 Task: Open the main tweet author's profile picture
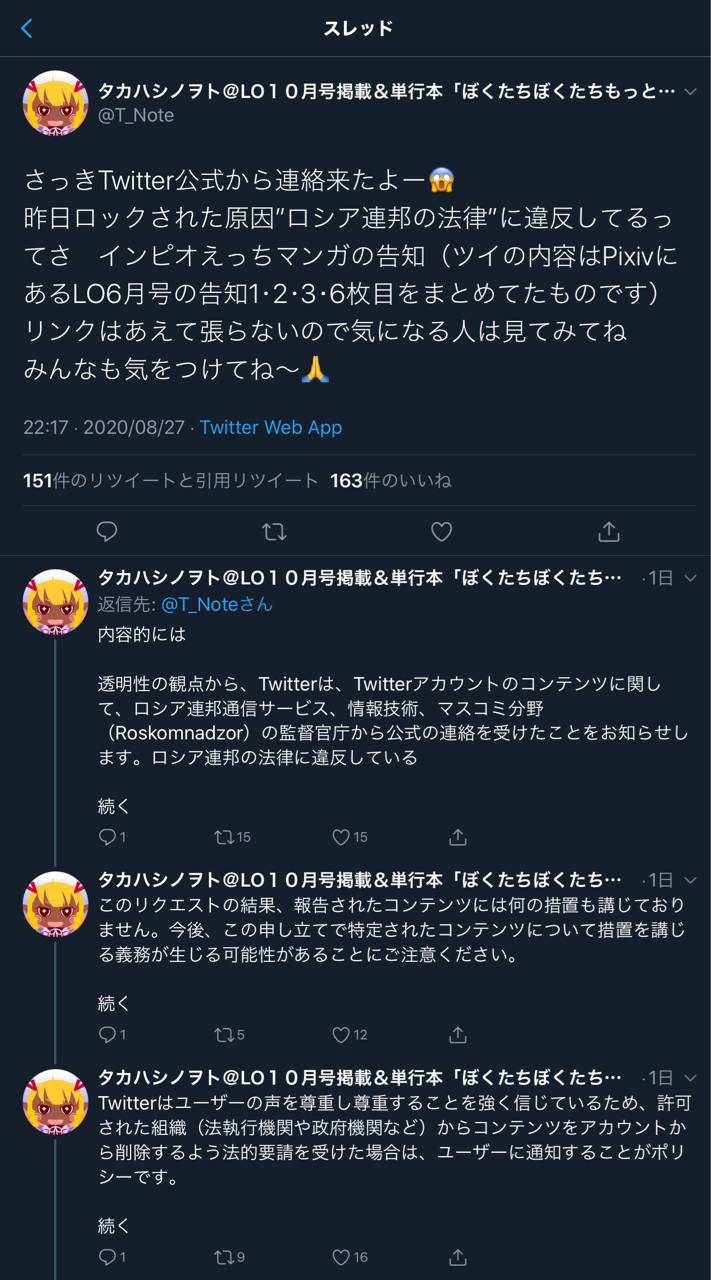[x=55, y=103]
